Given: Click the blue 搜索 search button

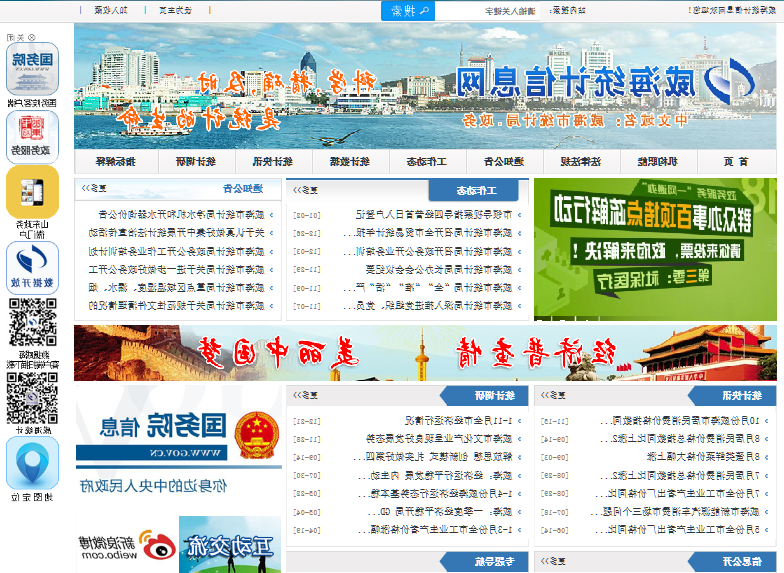Looking at the screenshot, I should click(408, 10).
